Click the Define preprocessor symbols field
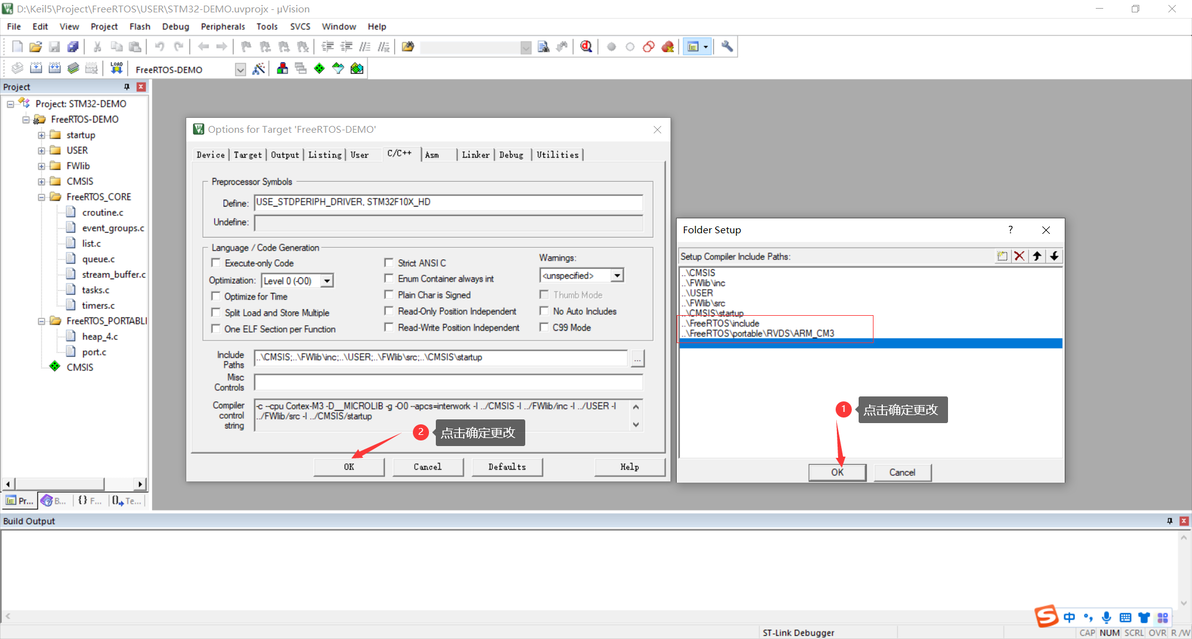This screenshot has height=639, width=1192. [449, 202]
